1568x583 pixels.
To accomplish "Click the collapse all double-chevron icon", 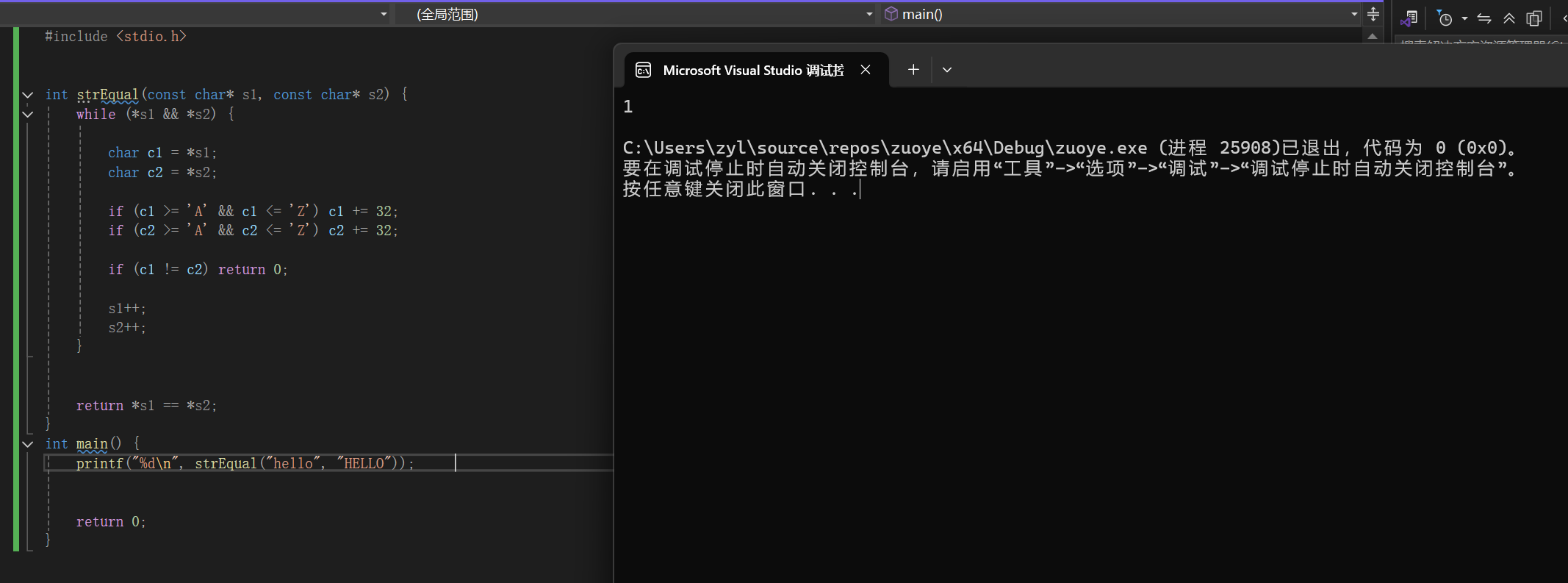I will click(1509, 18).
